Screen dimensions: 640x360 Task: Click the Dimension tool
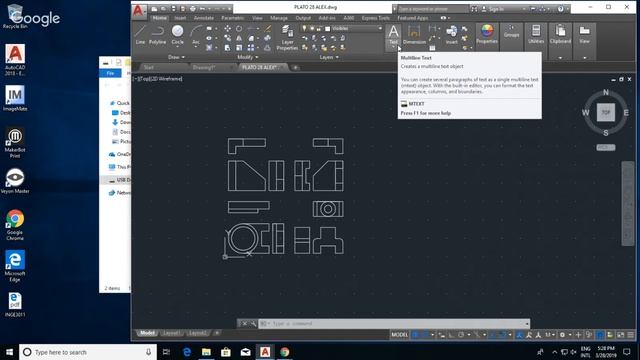pos(414,35)
